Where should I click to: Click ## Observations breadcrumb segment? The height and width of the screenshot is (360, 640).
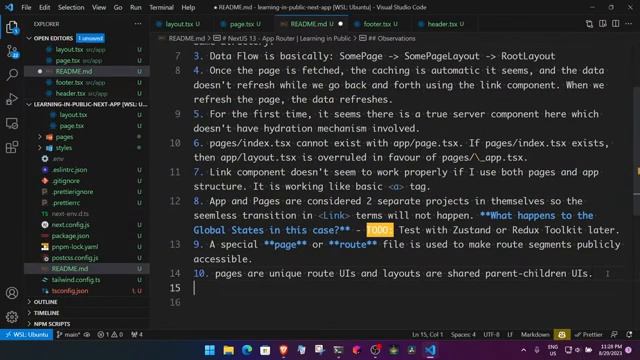(x=391, y=38)
